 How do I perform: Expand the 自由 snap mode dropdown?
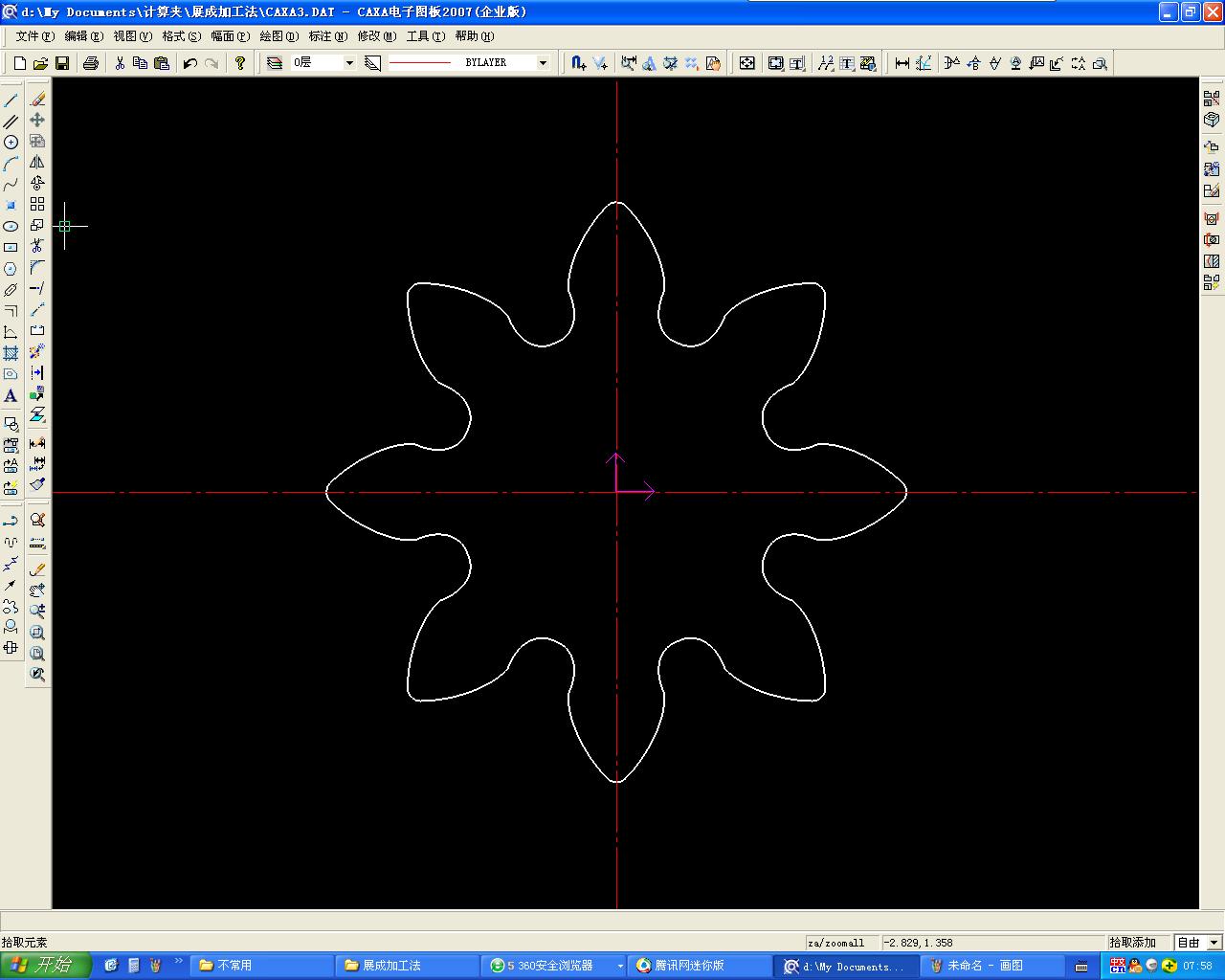coord(1214,943)
